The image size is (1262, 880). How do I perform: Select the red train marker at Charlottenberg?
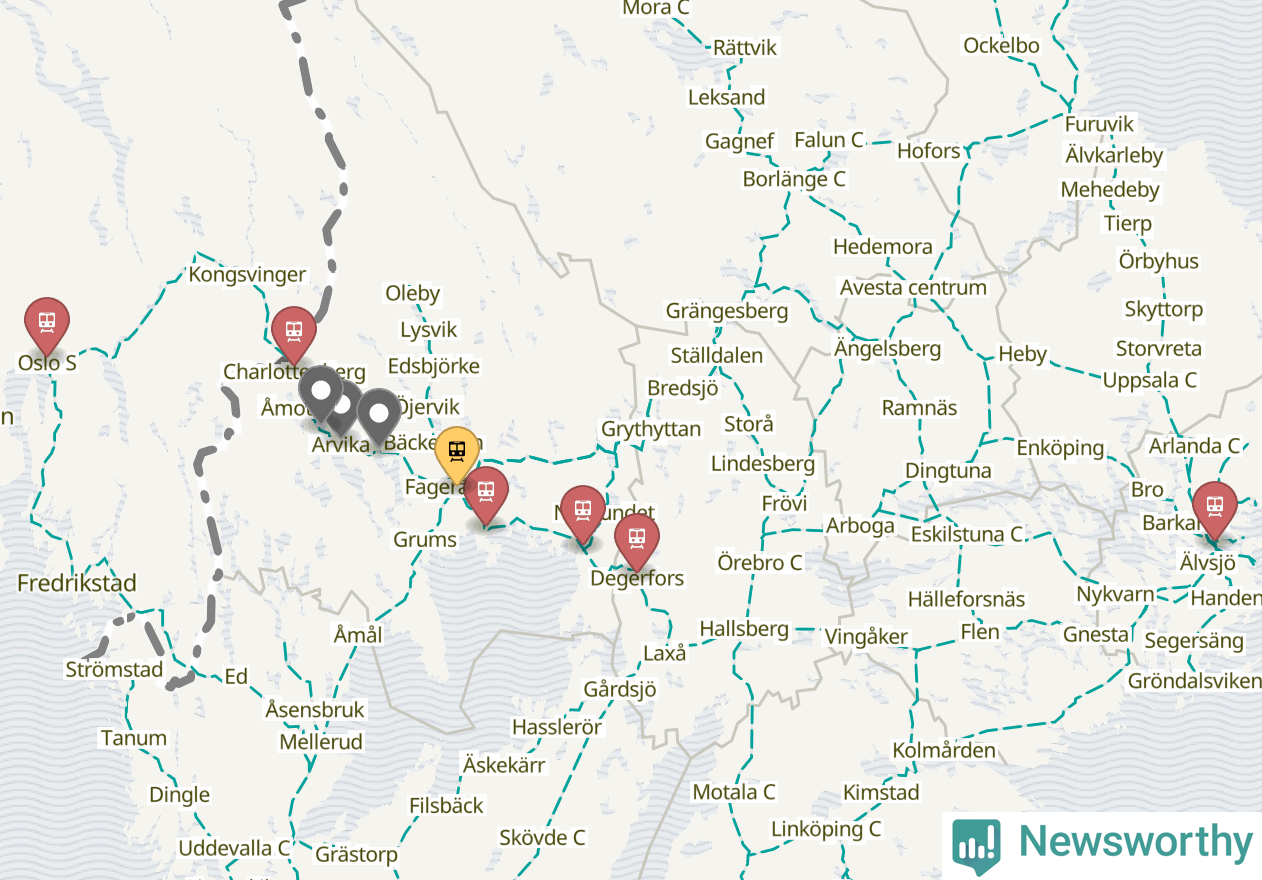pos(294,331)
